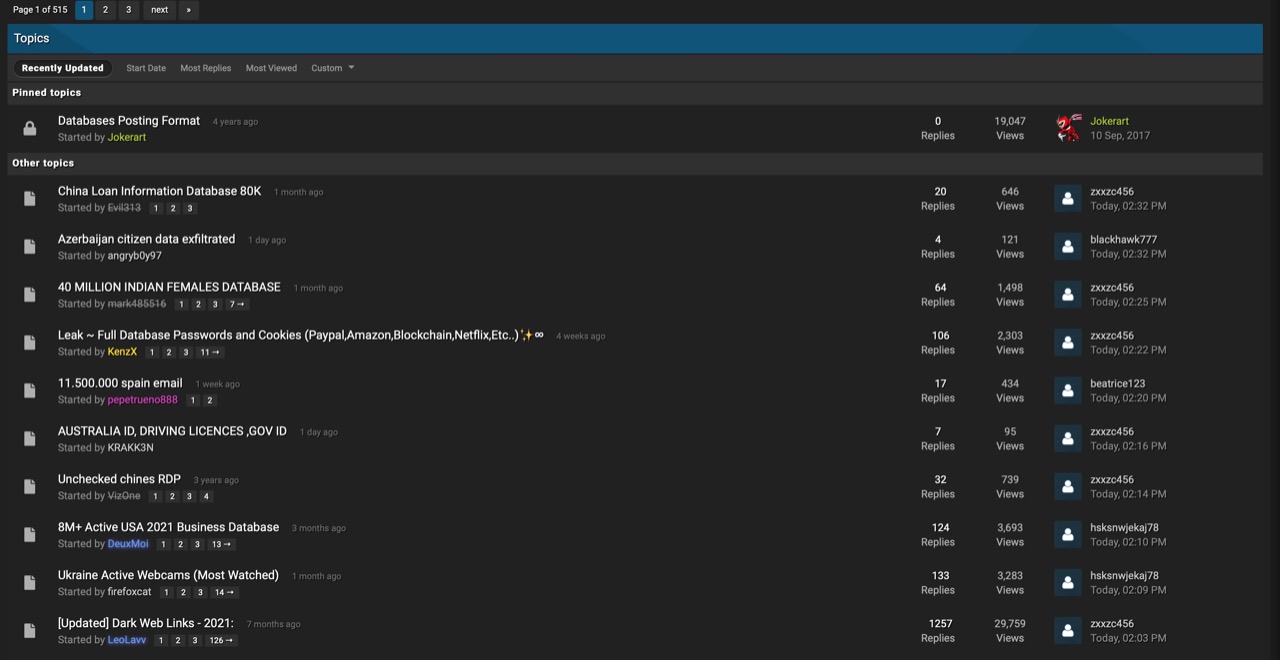Open page 3 of Unchecked chines RDP topic

[189, 497]
